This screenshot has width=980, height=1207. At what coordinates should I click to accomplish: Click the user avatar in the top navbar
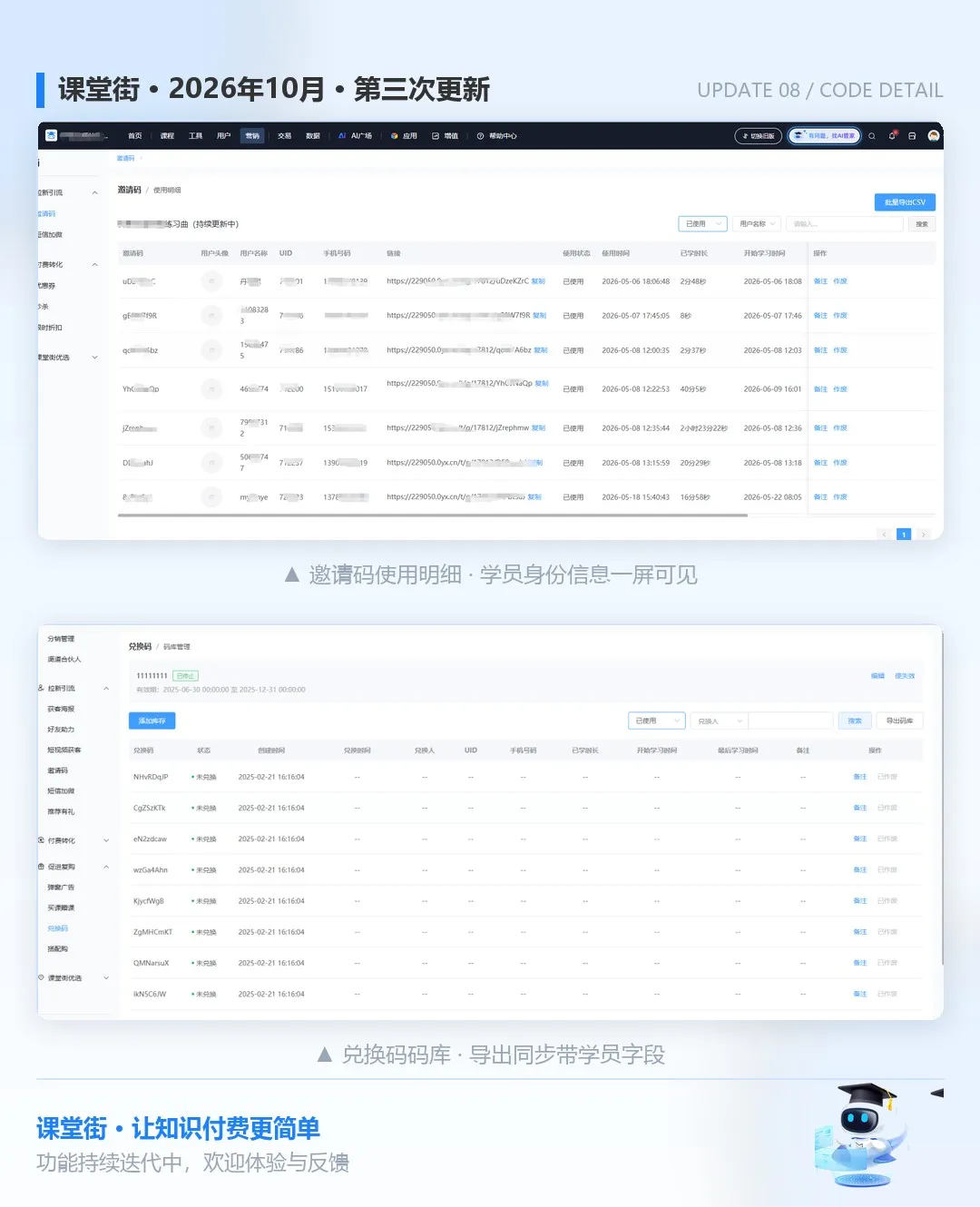point(934,136)
